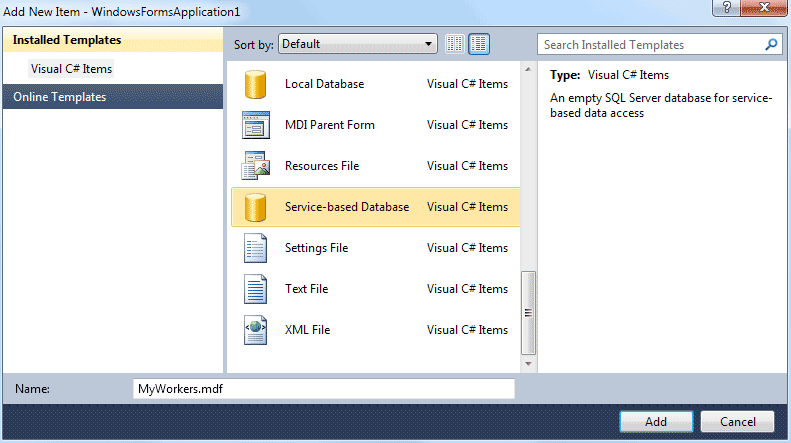Switch to medium icons list view

479,44
